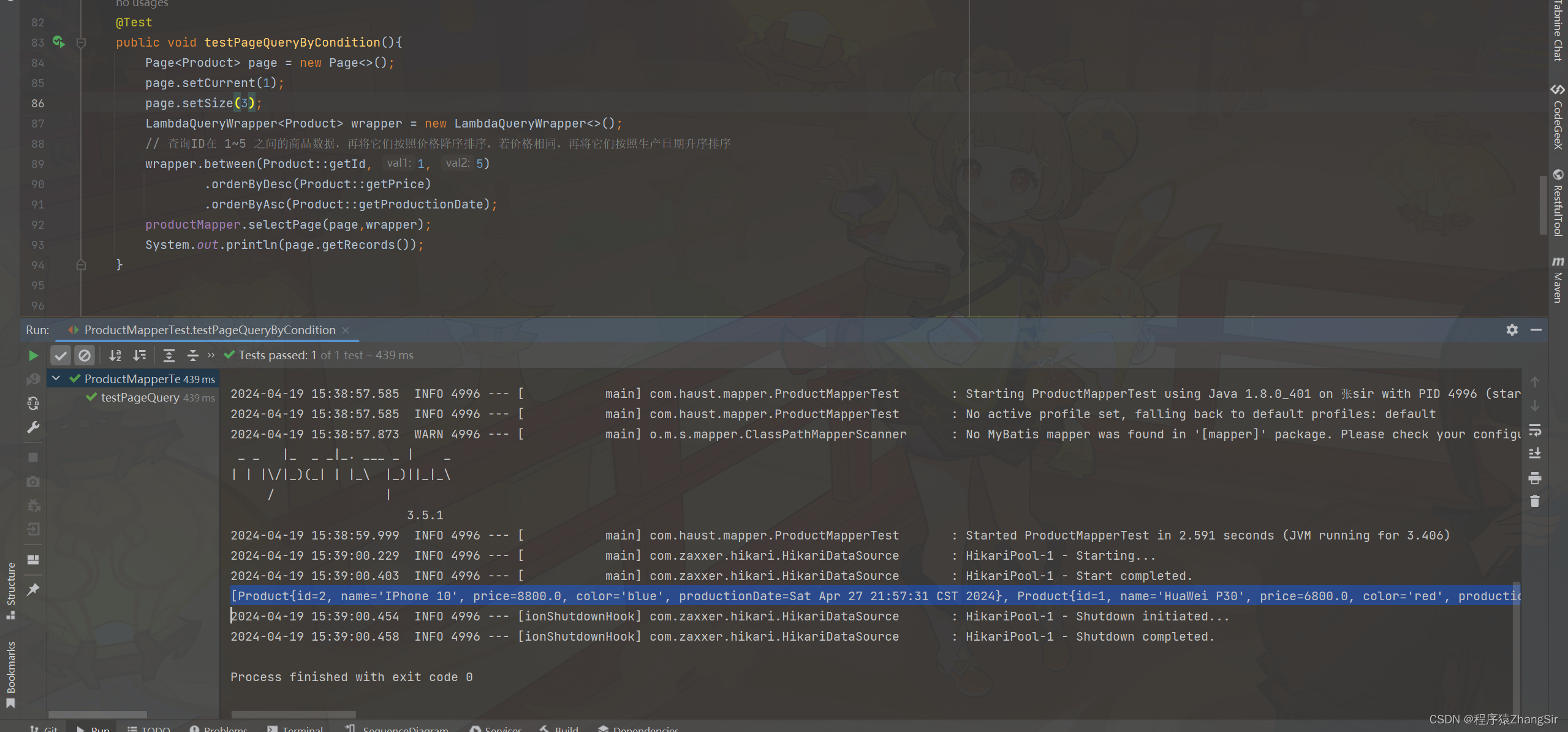
Task: Collapse all test nodes
Action: tap(192, 356)
